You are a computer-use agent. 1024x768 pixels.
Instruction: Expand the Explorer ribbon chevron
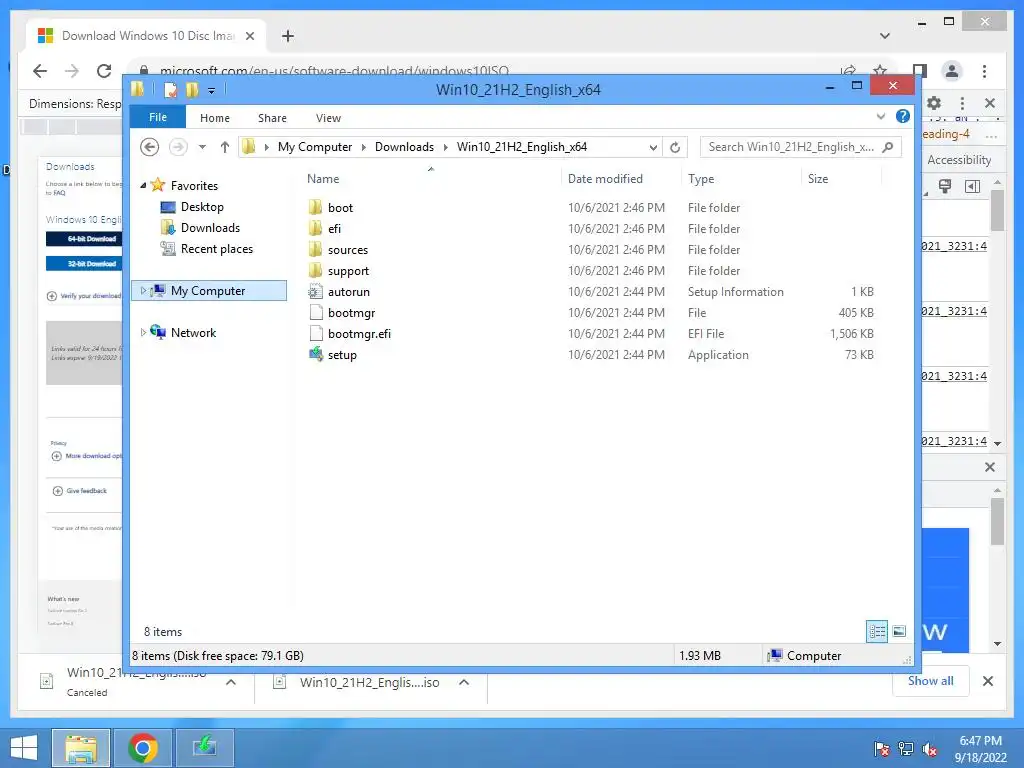tap(881, 116)
